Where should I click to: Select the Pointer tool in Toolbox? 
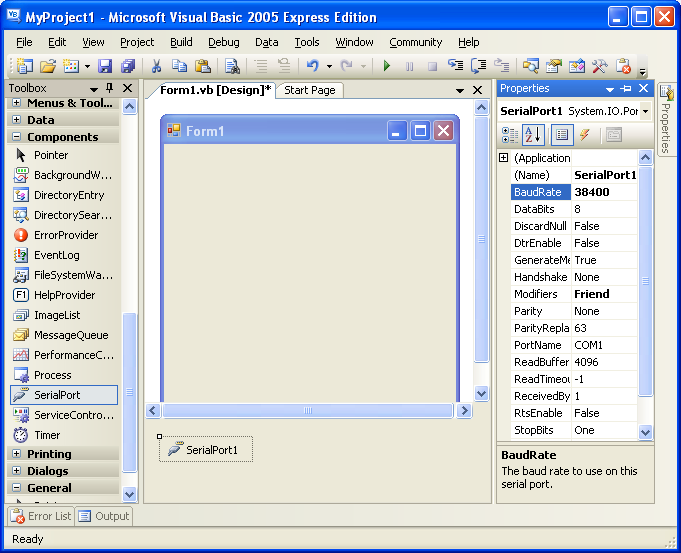[63, 155]
